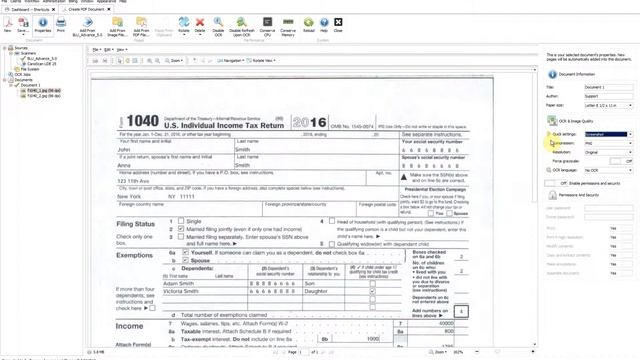Open the Quick settings dropdown

[609, 134]
